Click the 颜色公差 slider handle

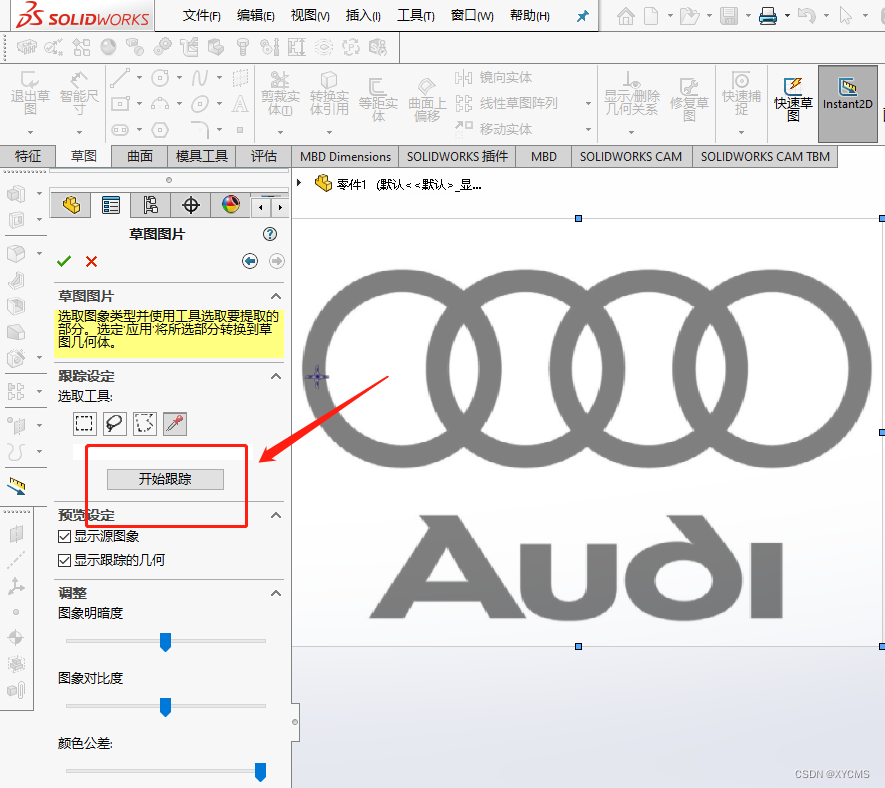click(x=260, y=772)
